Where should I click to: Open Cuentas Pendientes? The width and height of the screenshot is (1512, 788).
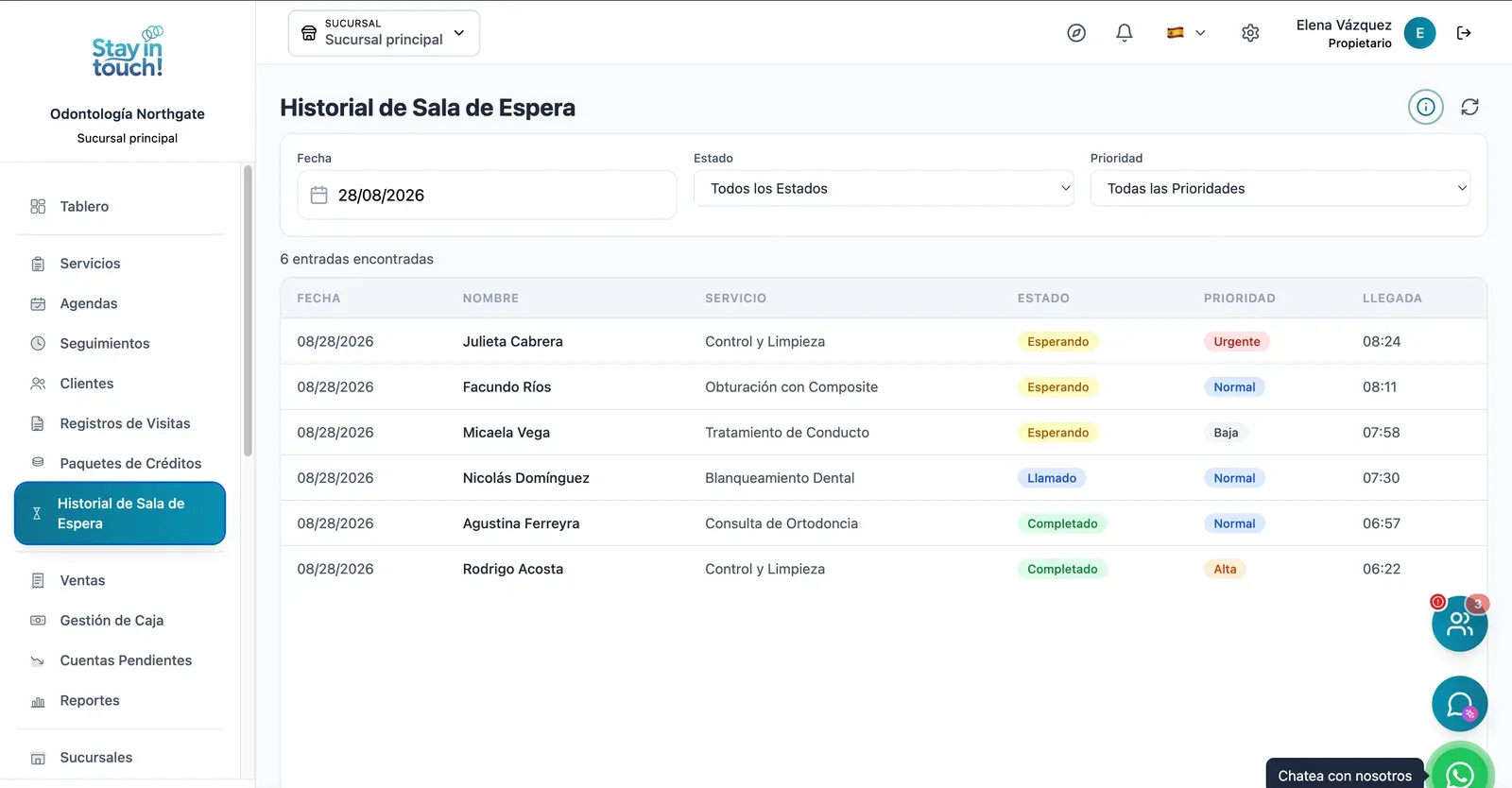(x=126, y=660)
